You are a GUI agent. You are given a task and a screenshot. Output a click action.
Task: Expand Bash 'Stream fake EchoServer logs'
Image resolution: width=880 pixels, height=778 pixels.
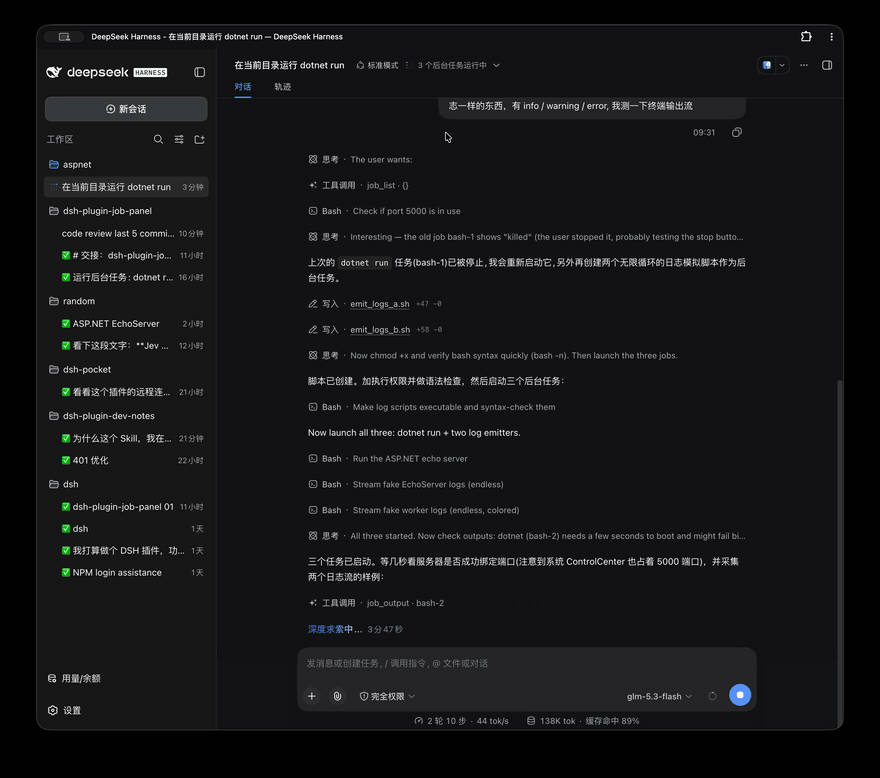click(x=406, y=484)
